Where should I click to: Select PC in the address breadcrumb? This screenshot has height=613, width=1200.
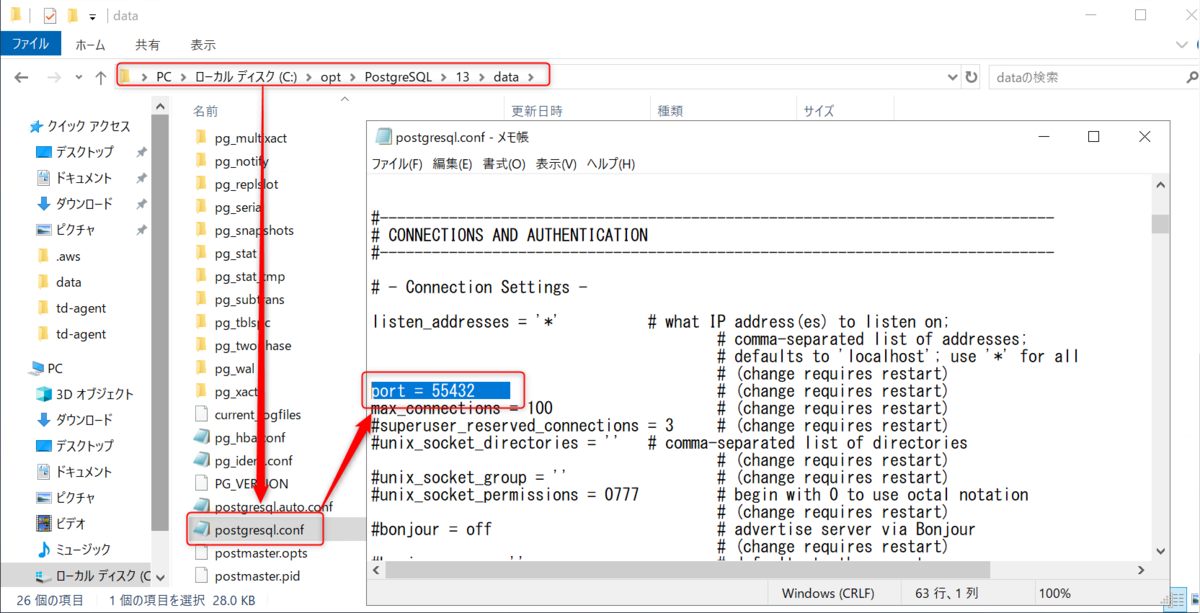click(164, 77)
